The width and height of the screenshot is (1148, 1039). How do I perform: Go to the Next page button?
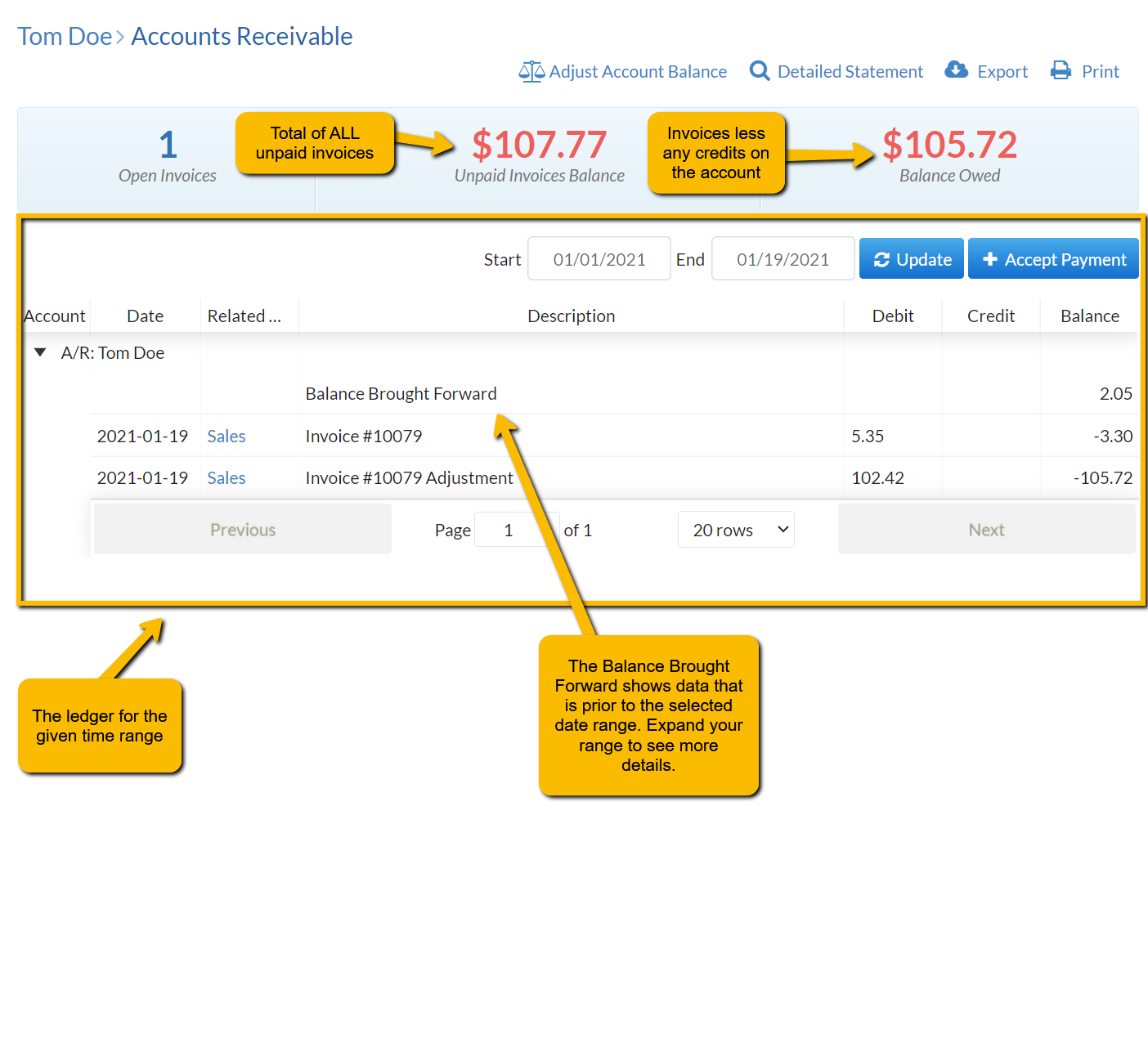pos(986,530)
